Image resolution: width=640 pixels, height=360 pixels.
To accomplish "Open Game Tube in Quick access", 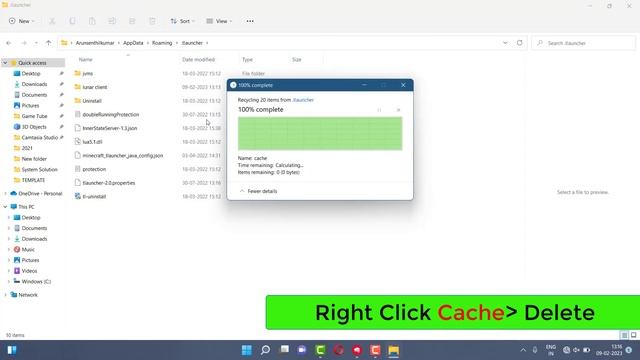I will (34, 116).
